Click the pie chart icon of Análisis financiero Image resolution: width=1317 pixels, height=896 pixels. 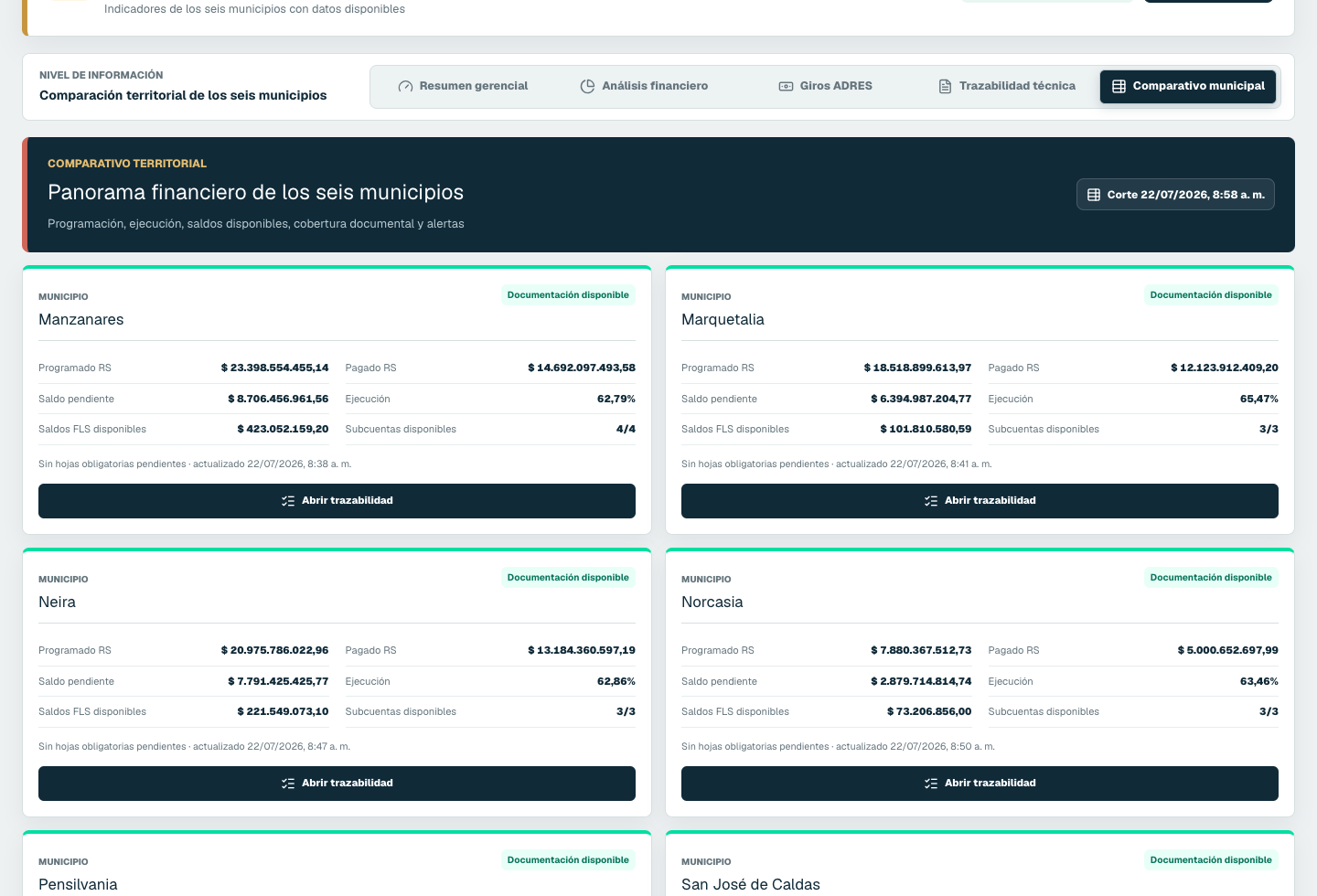tap(587, 86)
